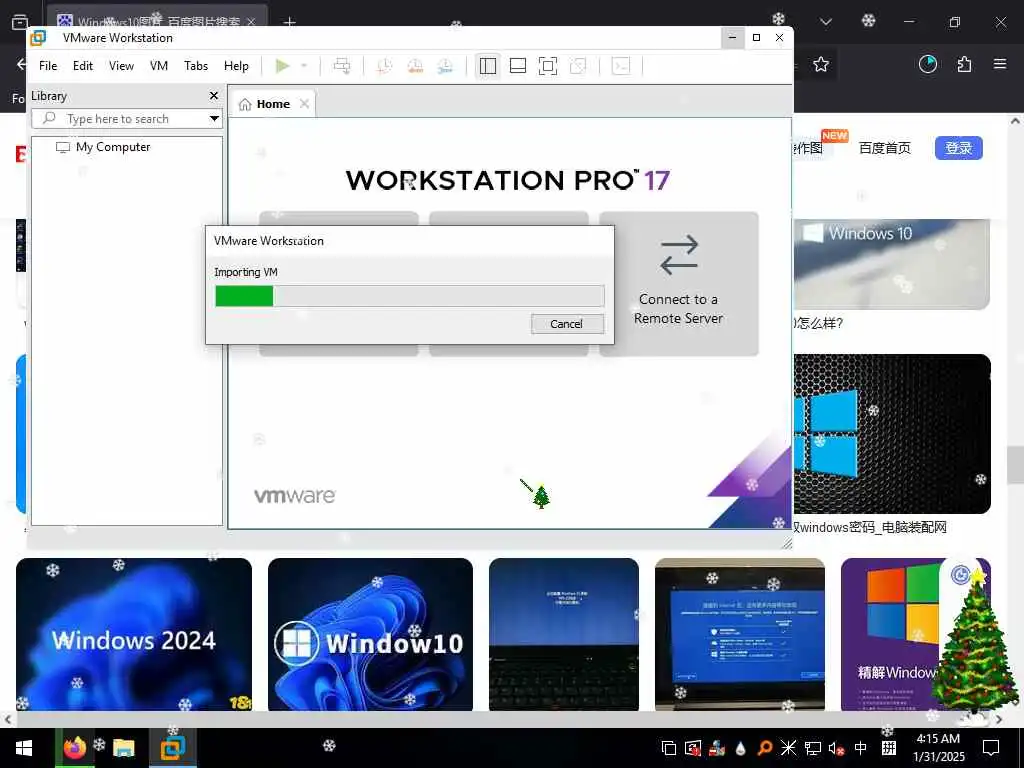Click the Manage Snapshots toolbar icon
The height and width of the screenshot is (768, 1024).
click(x=445, y=66)
